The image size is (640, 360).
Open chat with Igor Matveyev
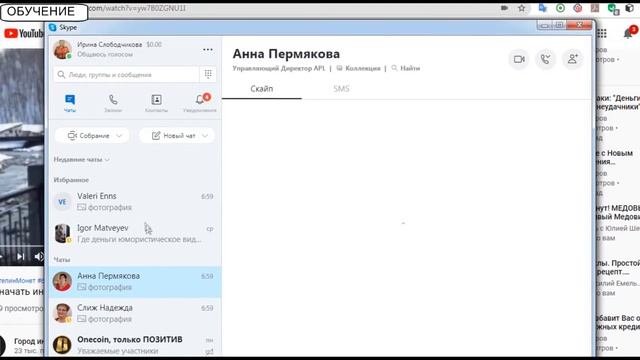pos(135,233)
